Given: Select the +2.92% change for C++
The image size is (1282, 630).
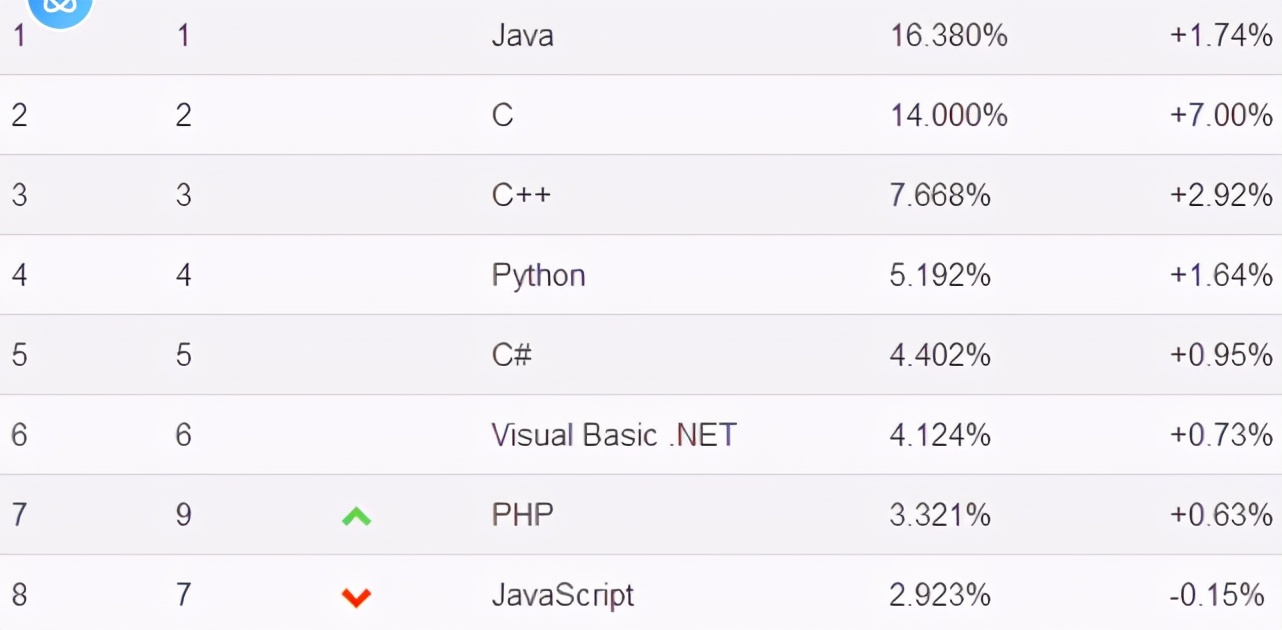Looking at the screenshot, I should [1220, 195].
